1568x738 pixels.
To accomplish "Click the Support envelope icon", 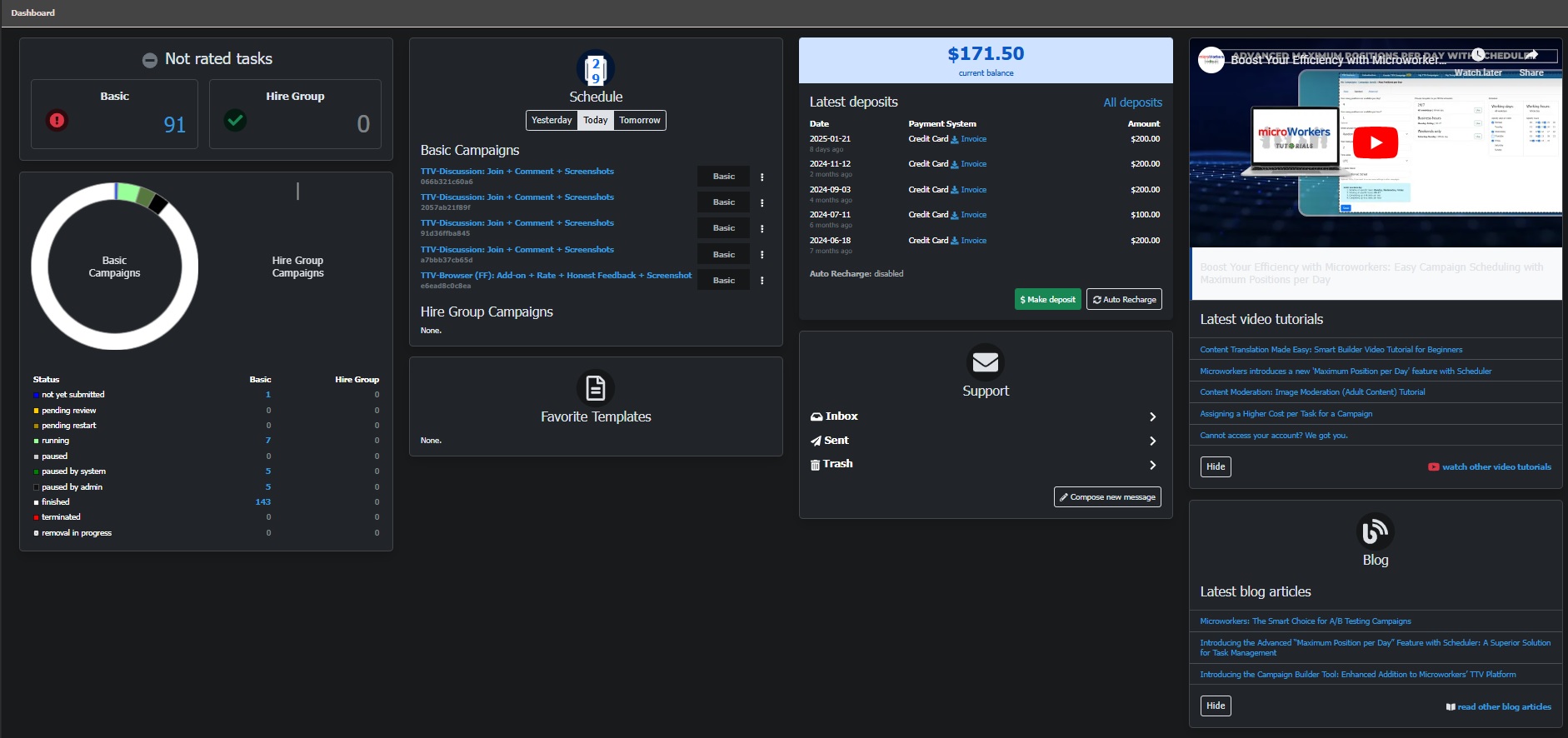I will 986,362.
